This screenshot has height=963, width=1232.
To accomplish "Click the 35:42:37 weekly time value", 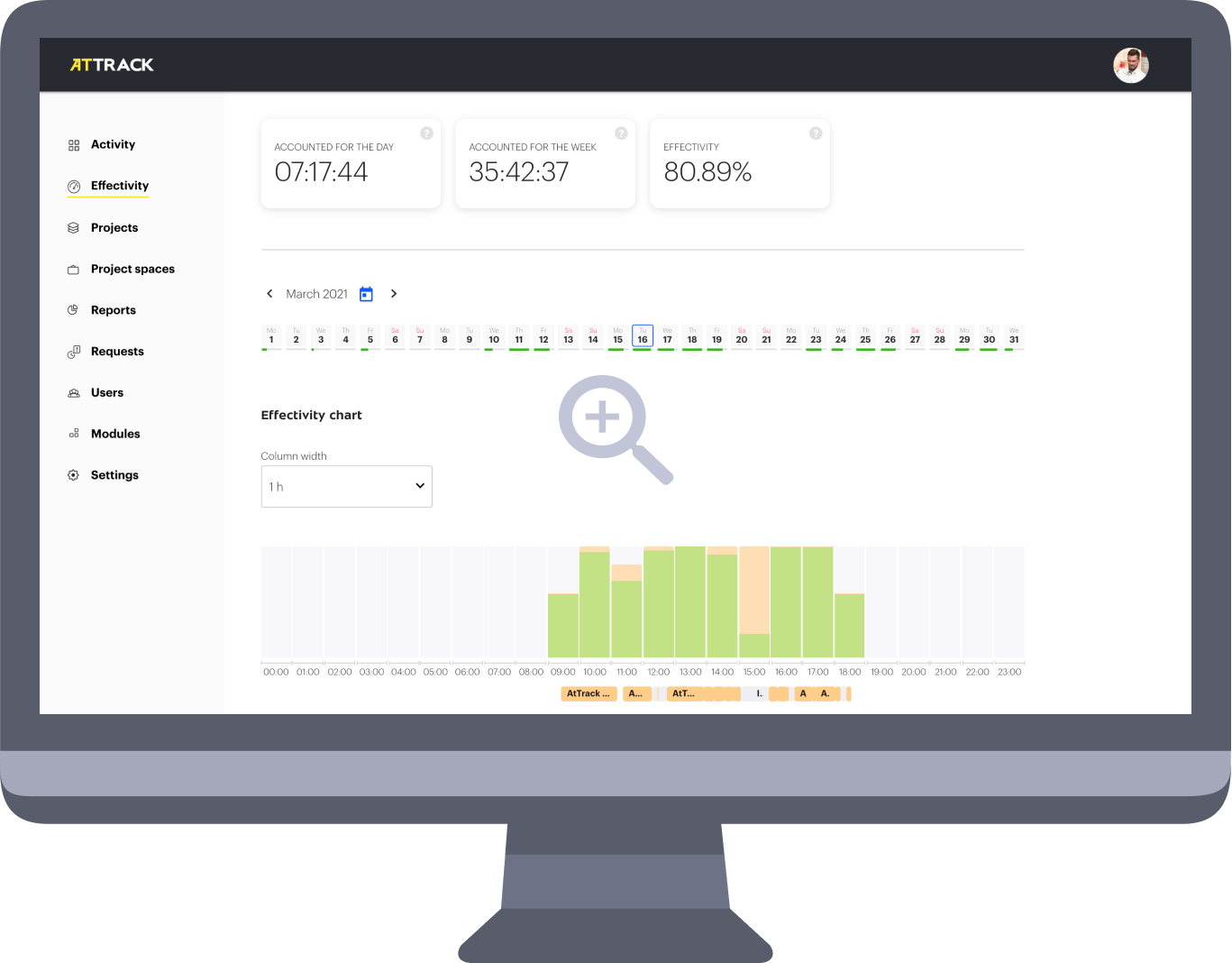I will click(519, 172).
